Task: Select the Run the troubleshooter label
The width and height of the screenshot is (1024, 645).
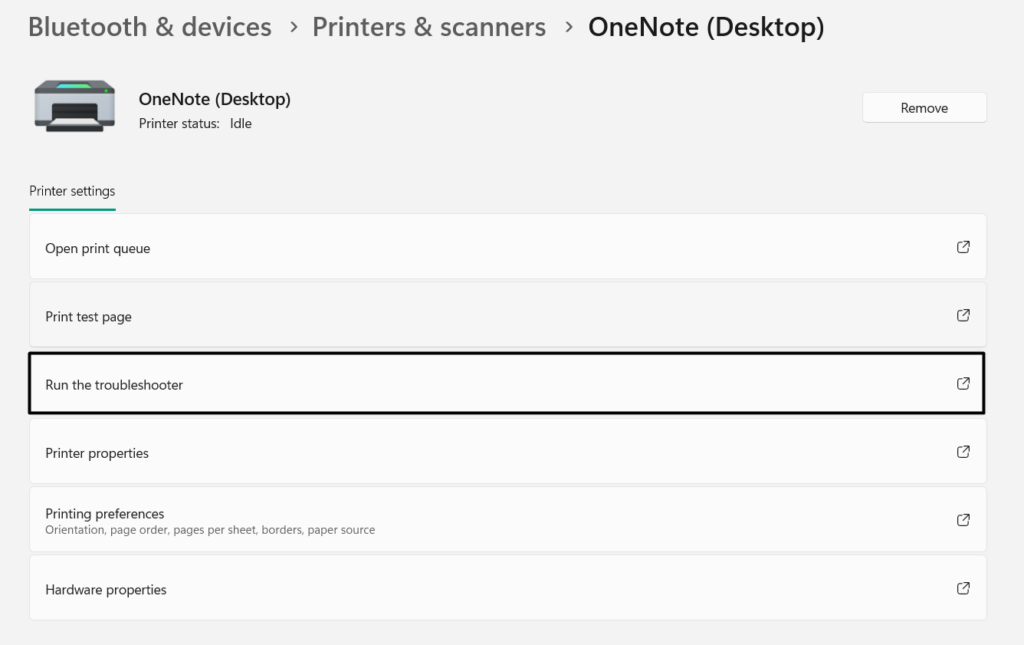Action: pyautogui.click(x=114, y=385)
